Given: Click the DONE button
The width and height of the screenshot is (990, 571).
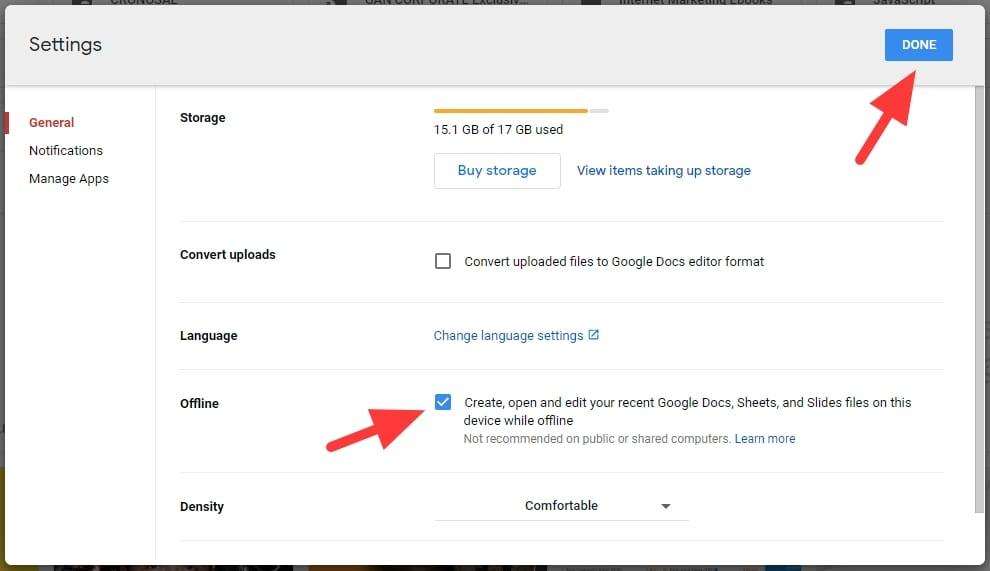Looking at the screenshot, I should coord(918,45).
